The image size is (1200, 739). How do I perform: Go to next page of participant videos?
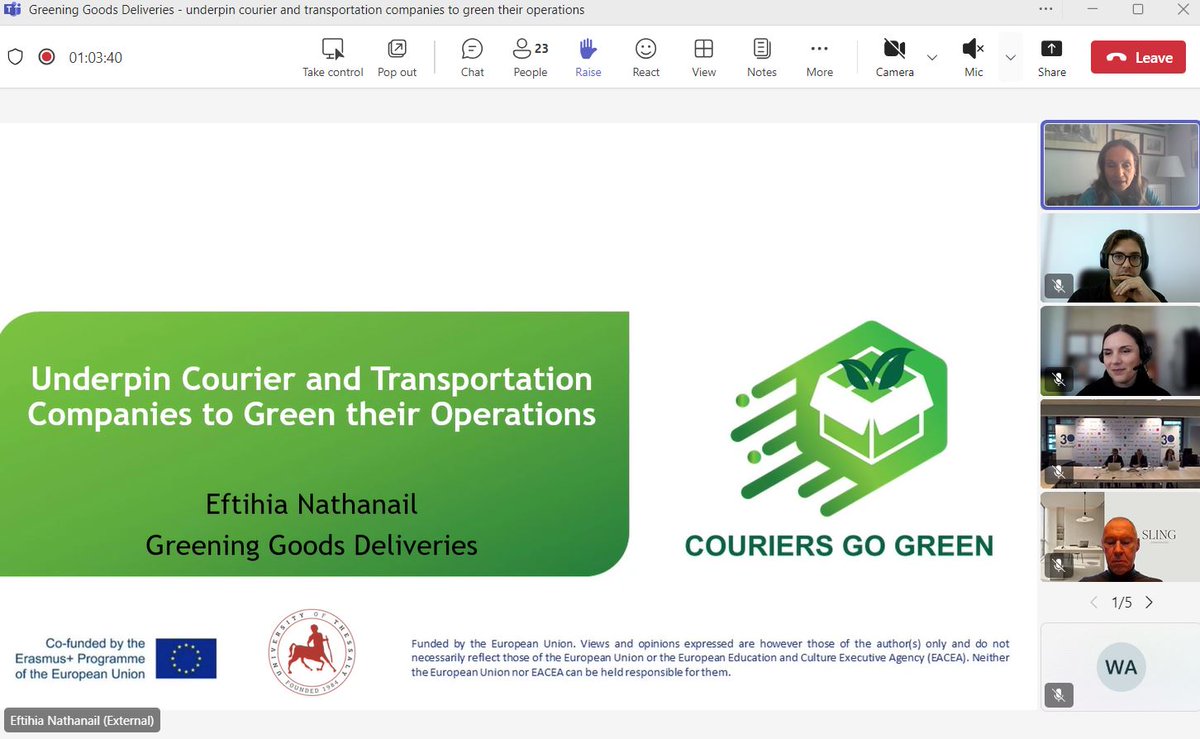tap(1149, 602)
